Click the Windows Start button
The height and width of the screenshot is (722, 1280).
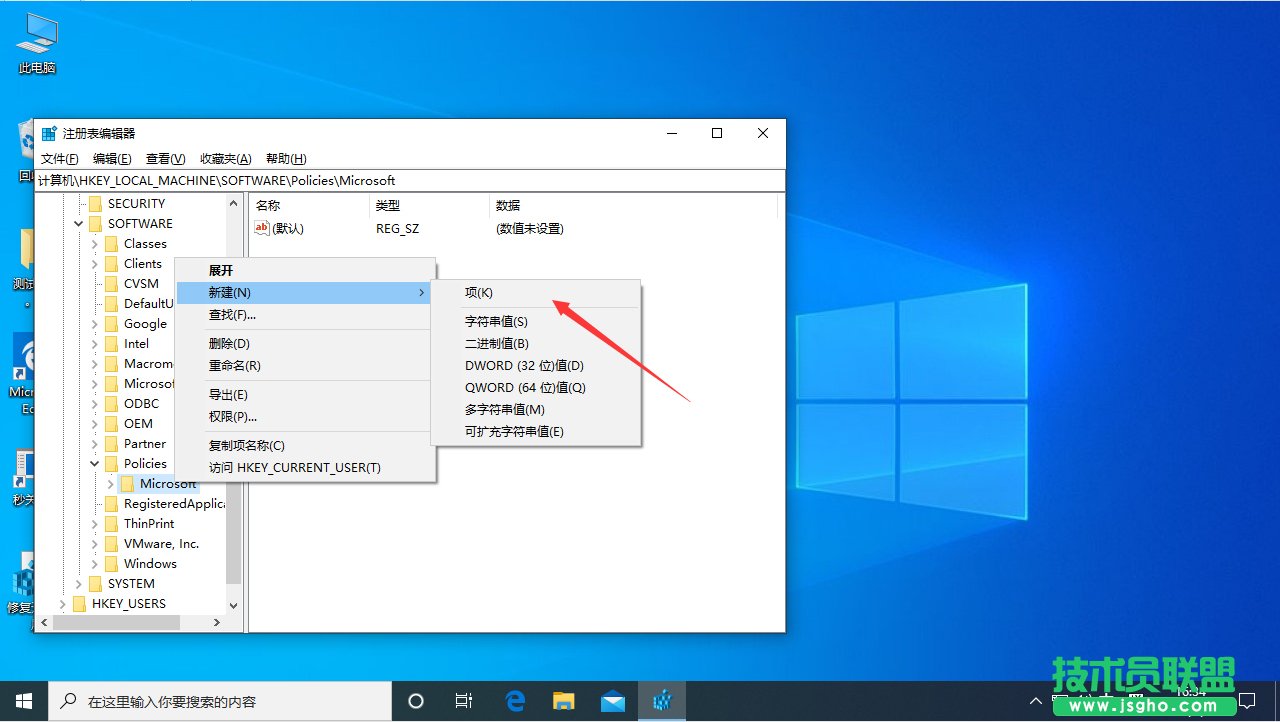coord(24,700)
